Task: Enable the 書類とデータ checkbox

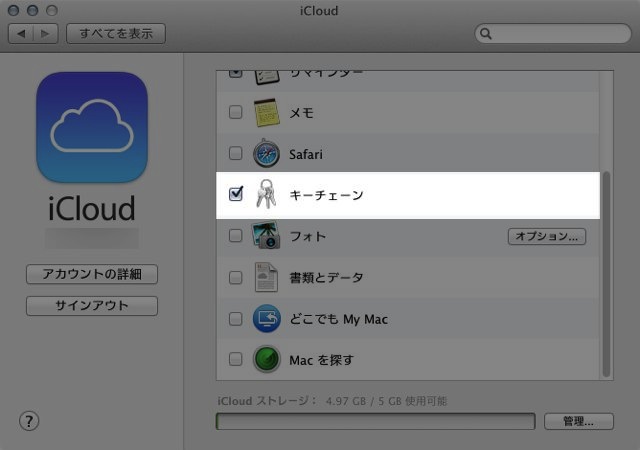Action: [x=236, y=277]
